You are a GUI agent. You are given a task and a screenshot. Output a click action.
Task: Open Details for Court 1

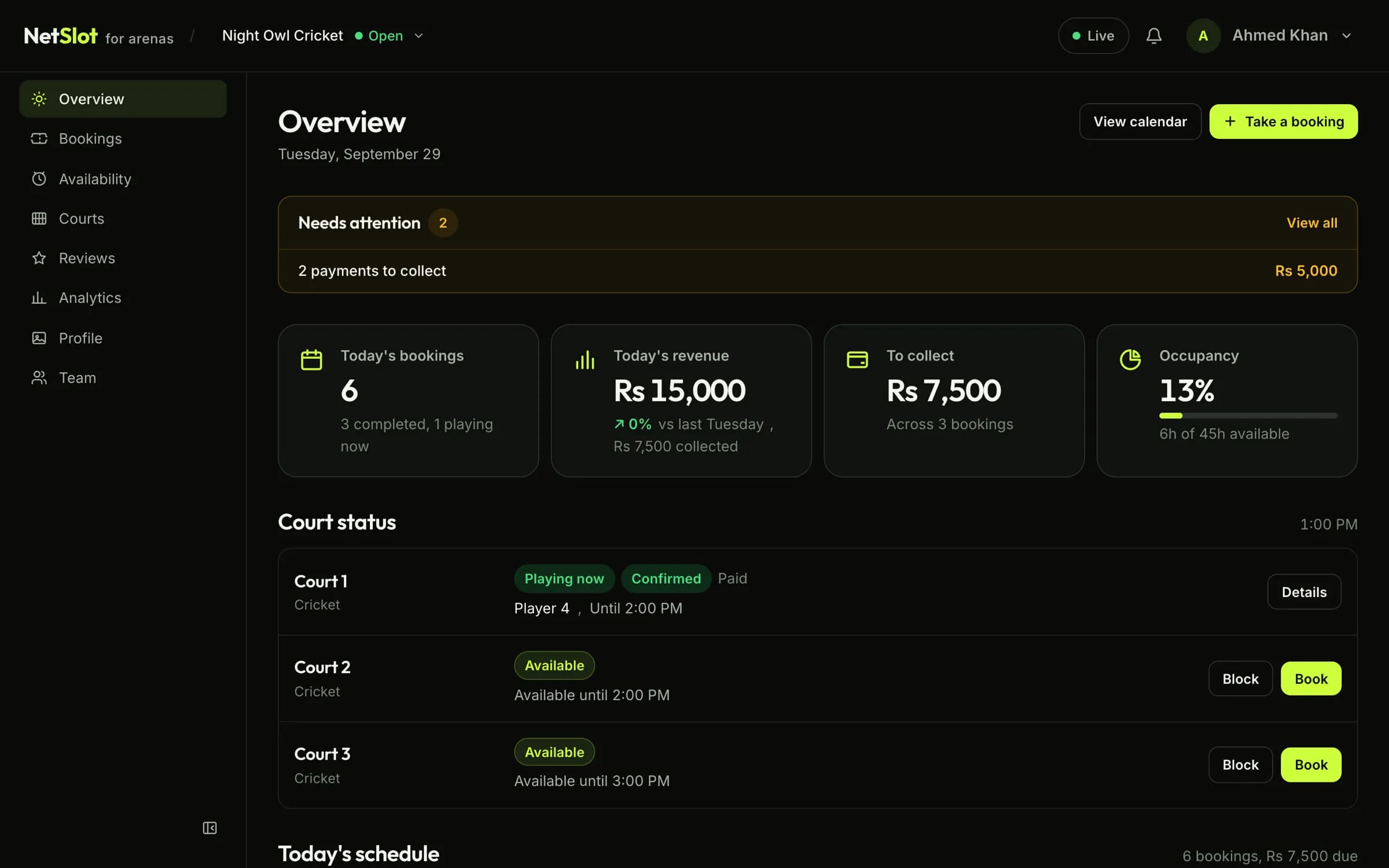(1304, 592)
